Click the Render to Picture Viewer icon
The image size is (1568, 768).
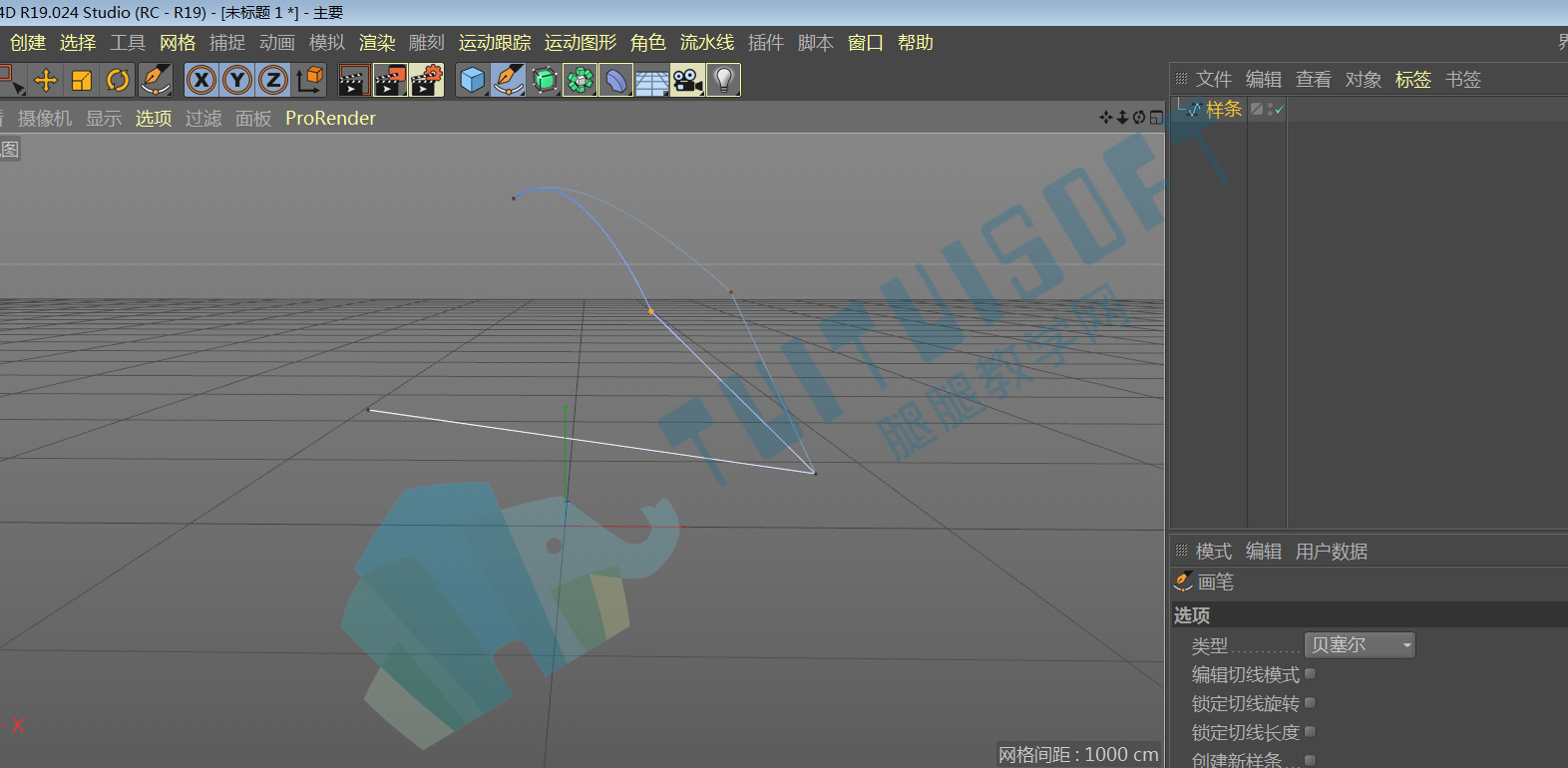[390, 80]
